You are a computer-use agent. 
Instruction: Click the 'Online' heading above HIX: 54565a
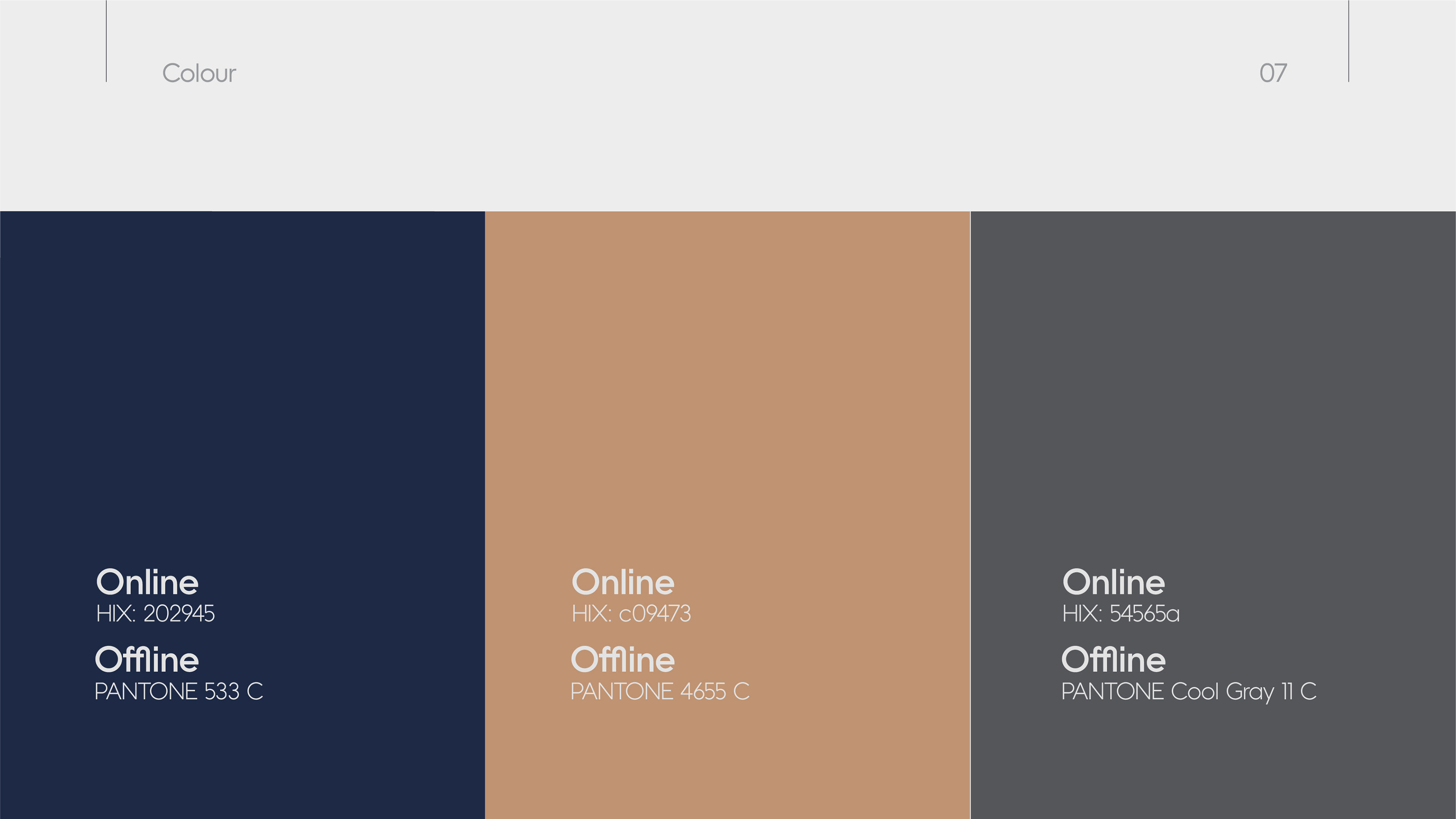click(1114, 582)
